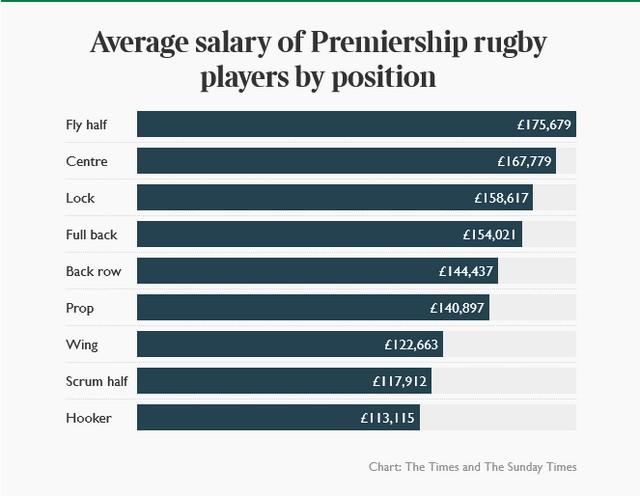The image size is (640, 496).
Task: Click the £117,912 salary value
Action: coord(400,381)
